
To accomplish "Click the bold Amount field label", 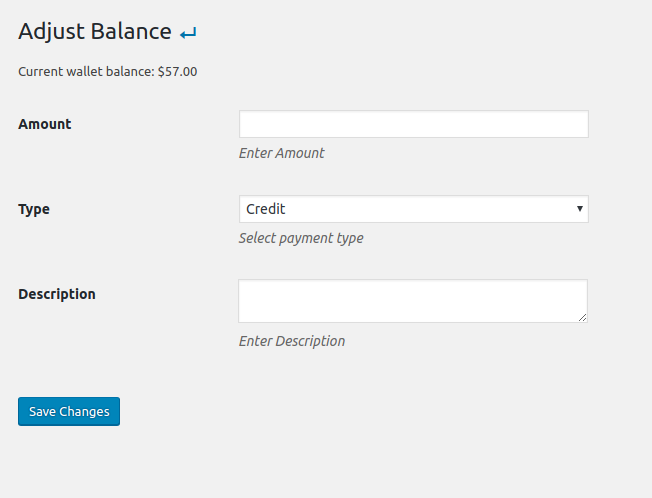I will 45,124.
